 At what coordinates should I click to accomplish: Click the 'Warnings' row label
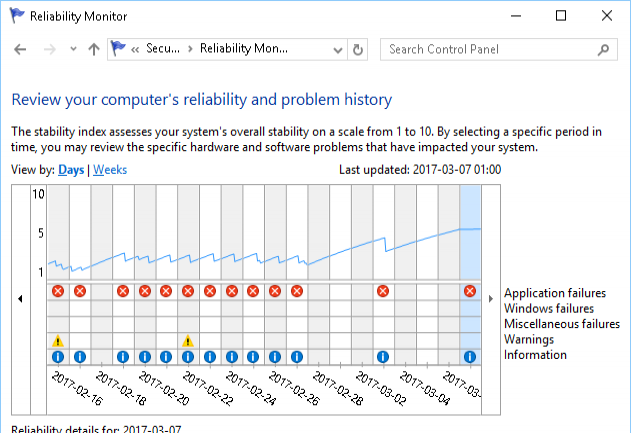click(x=529, y=340)
